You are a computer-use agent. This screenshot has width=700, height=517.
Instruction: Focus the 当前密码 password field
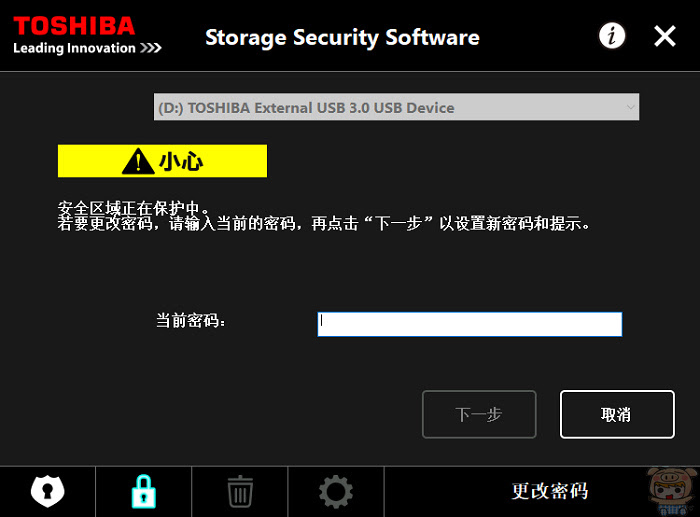pyautogui.click(x=470, y=324)
